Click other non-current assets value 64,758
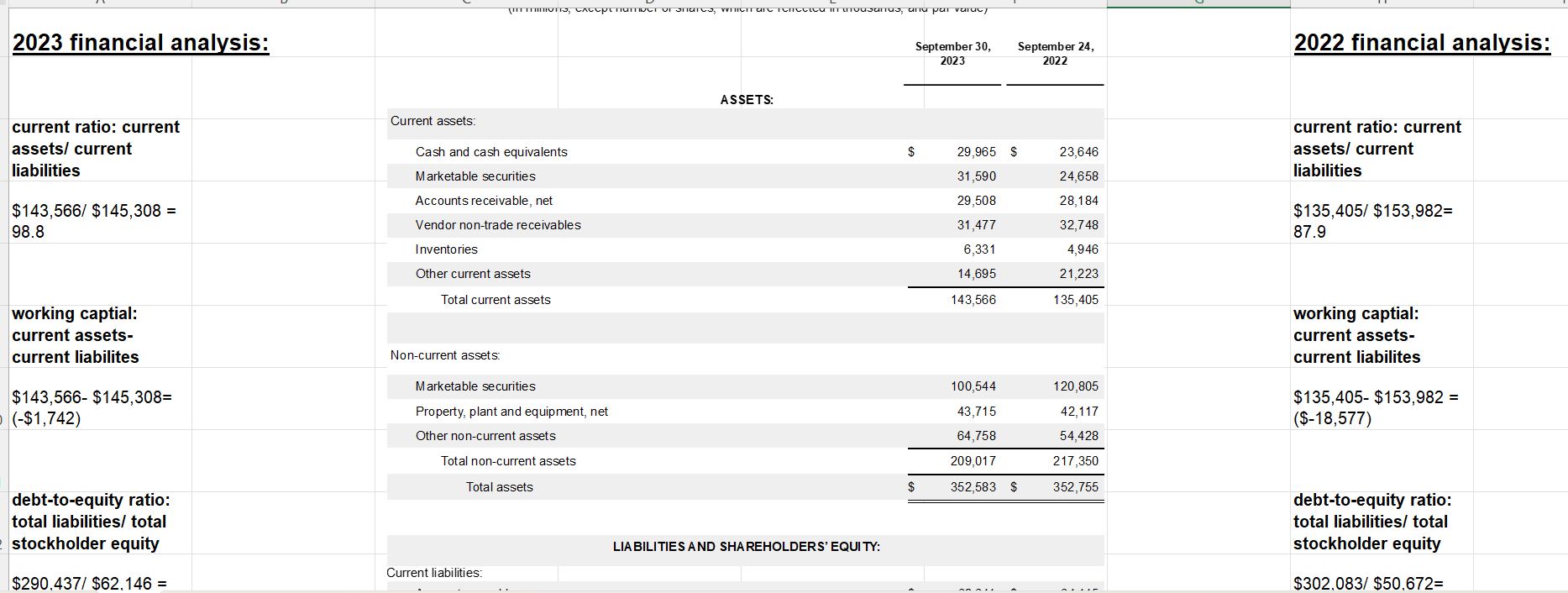 (976, 436)
